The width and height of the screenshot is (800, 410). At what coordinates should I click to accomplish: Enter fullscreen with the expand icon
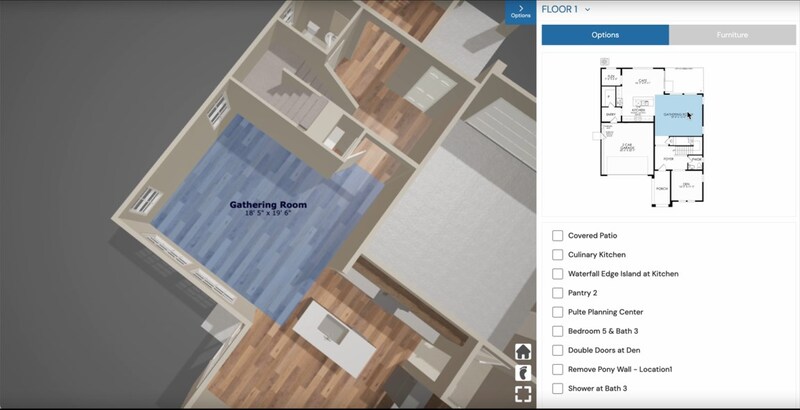(x=523, y=393)
